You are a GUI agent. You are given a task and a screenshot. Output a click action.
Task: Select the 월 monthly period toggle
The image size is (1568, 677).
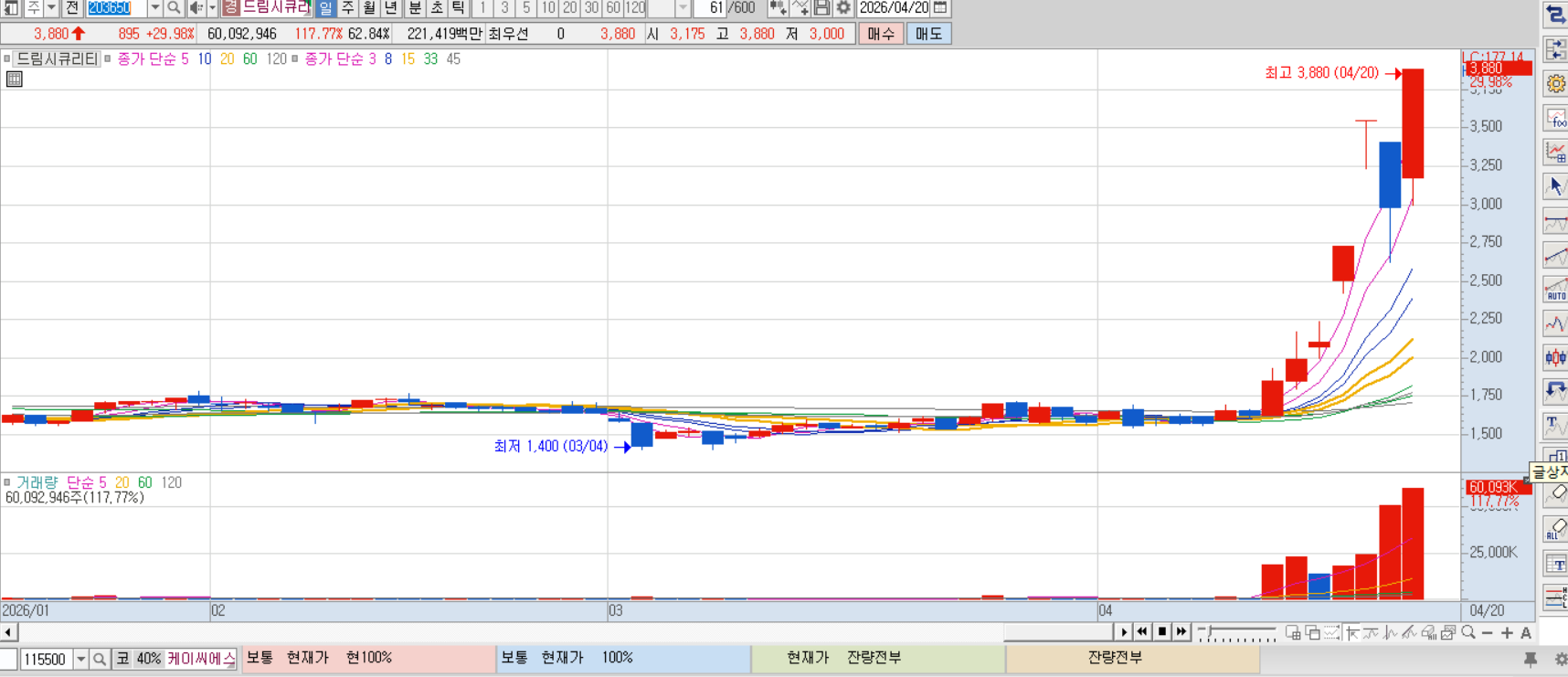370,8
